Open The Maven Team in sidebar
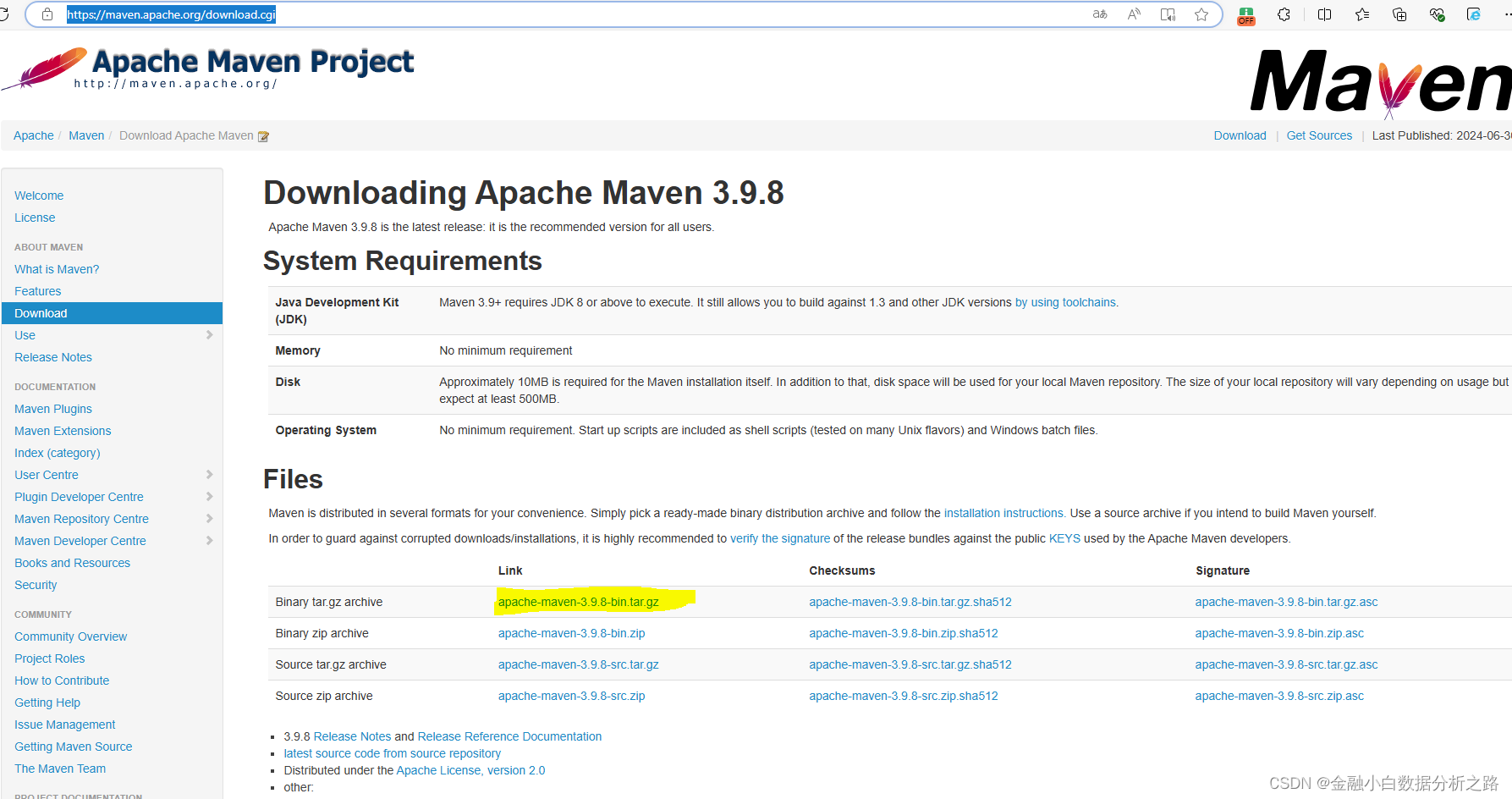Screen dimensions: 1512x799 (x=60, y=769)
